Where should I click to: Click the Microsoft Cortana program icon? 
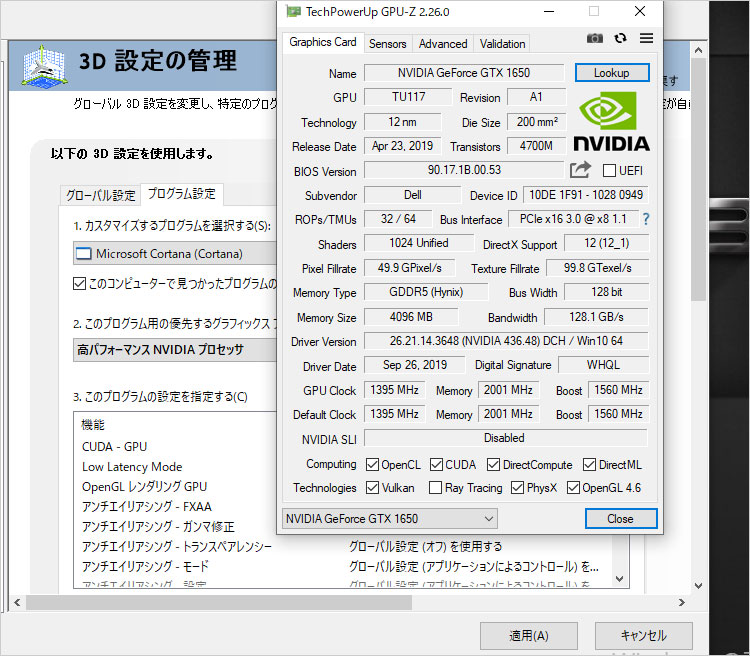pos(84,254)
